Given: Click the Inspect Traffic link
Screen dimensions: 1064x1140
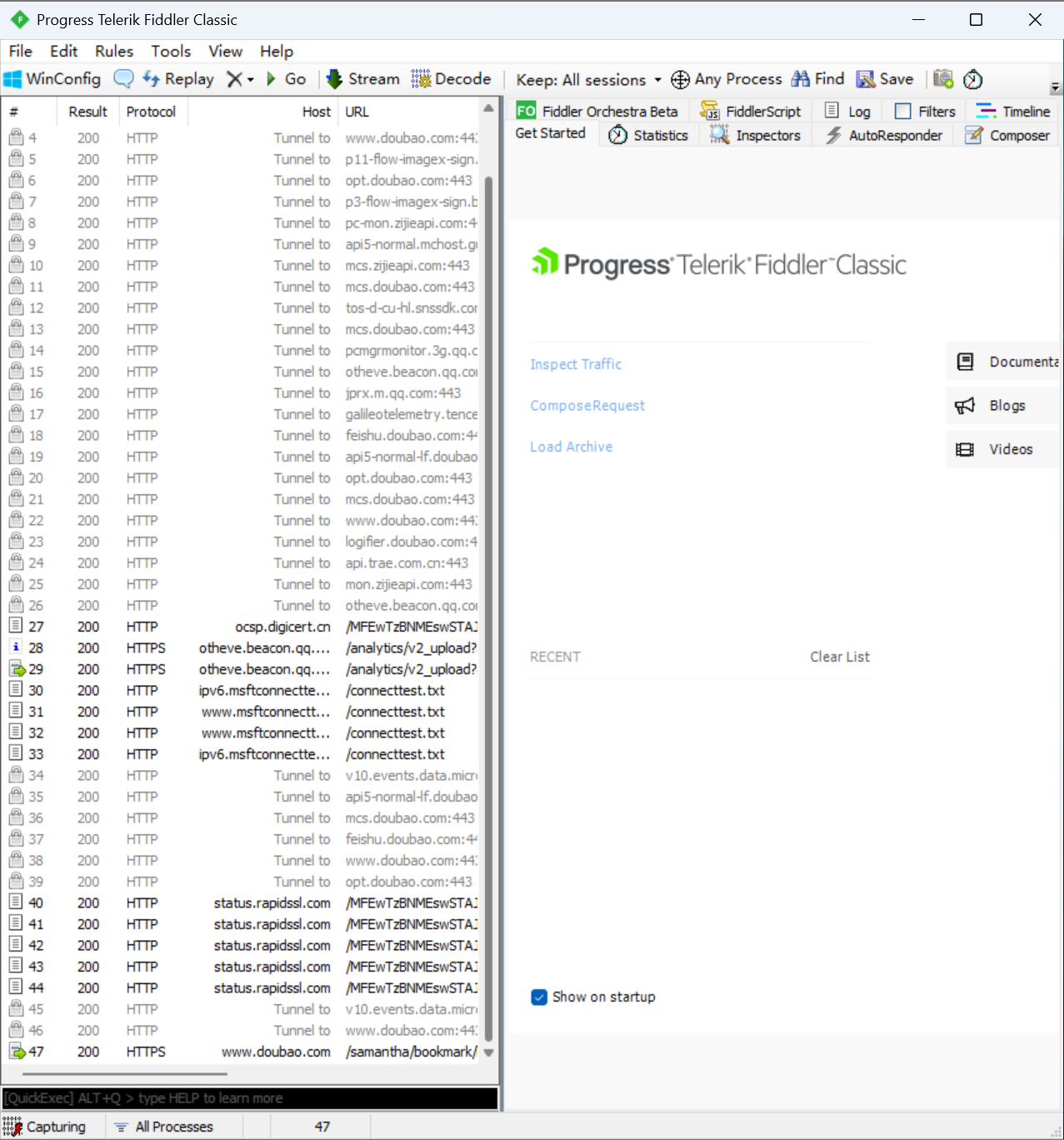Looking at the screenshot, I should pyautogui.click(x=576, y=364).
